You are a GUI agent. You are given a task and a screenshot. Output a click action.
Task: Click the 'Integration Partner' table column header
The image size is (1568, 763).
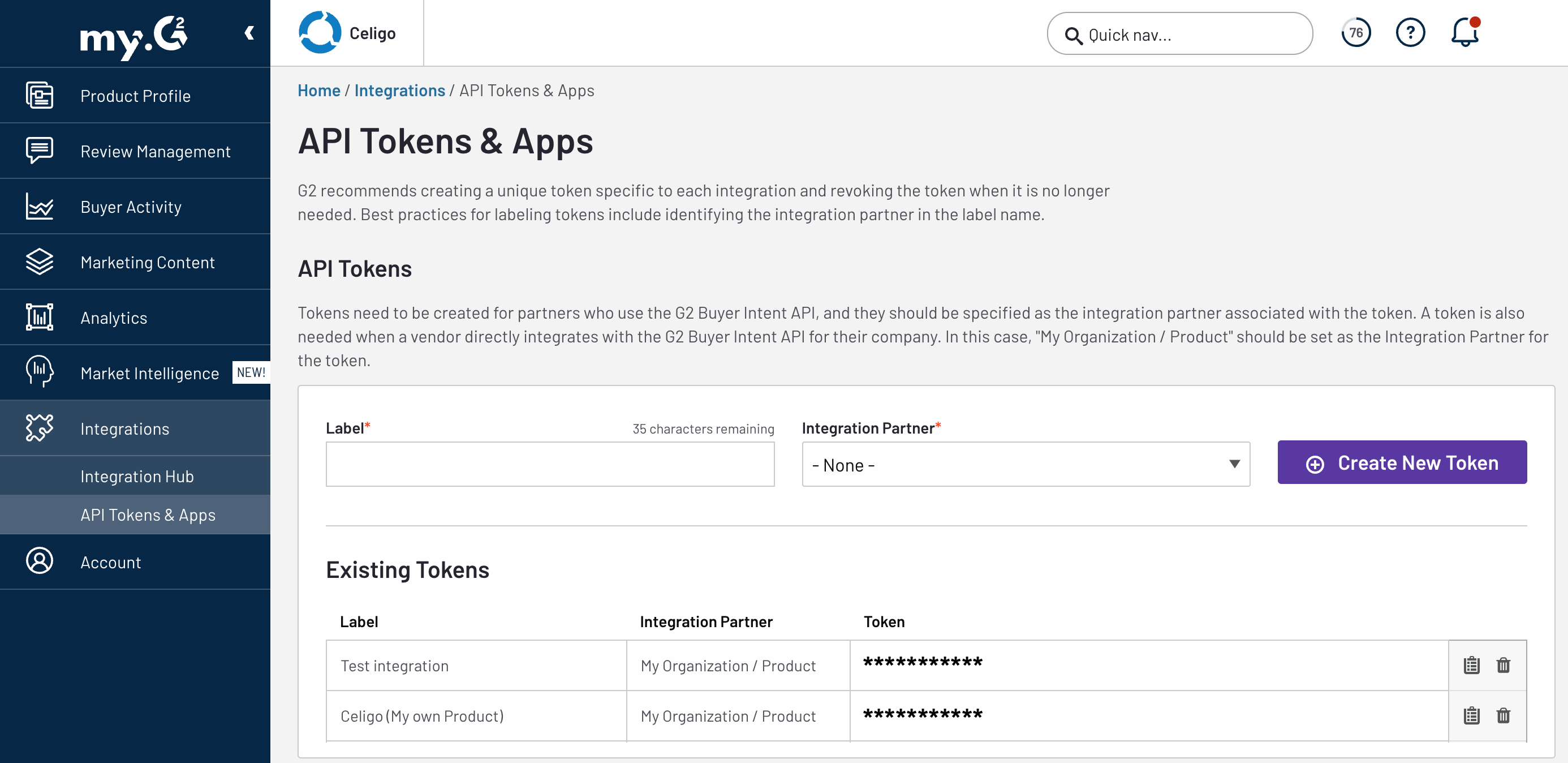point(705,621)
